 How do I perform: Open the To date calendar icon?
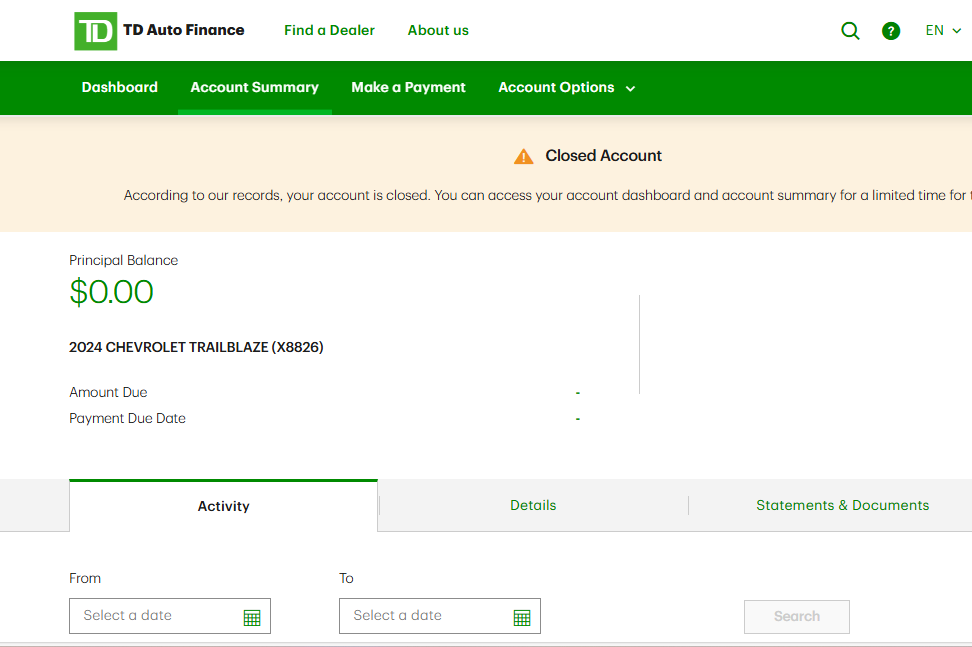(x=522, y=617)
